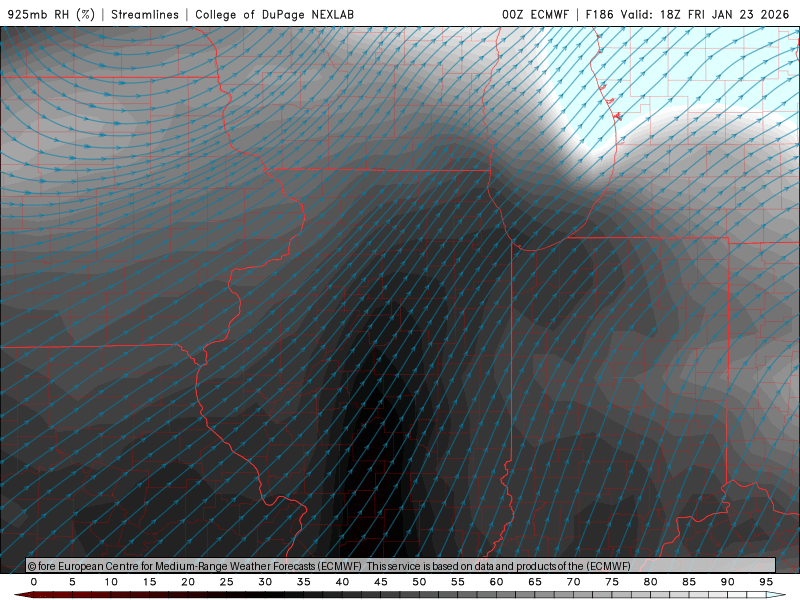The height and width of the screenshot is (600, 800).
Task: Select the "Streamlines" label in the header
Action: click(x=145, y=14)
